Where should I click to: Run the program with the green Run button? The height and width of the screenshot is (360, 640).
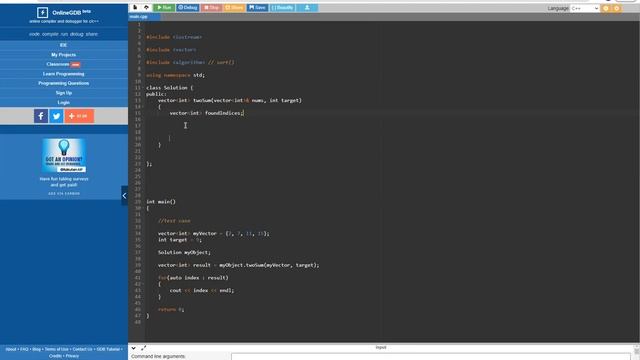point(164,7)
